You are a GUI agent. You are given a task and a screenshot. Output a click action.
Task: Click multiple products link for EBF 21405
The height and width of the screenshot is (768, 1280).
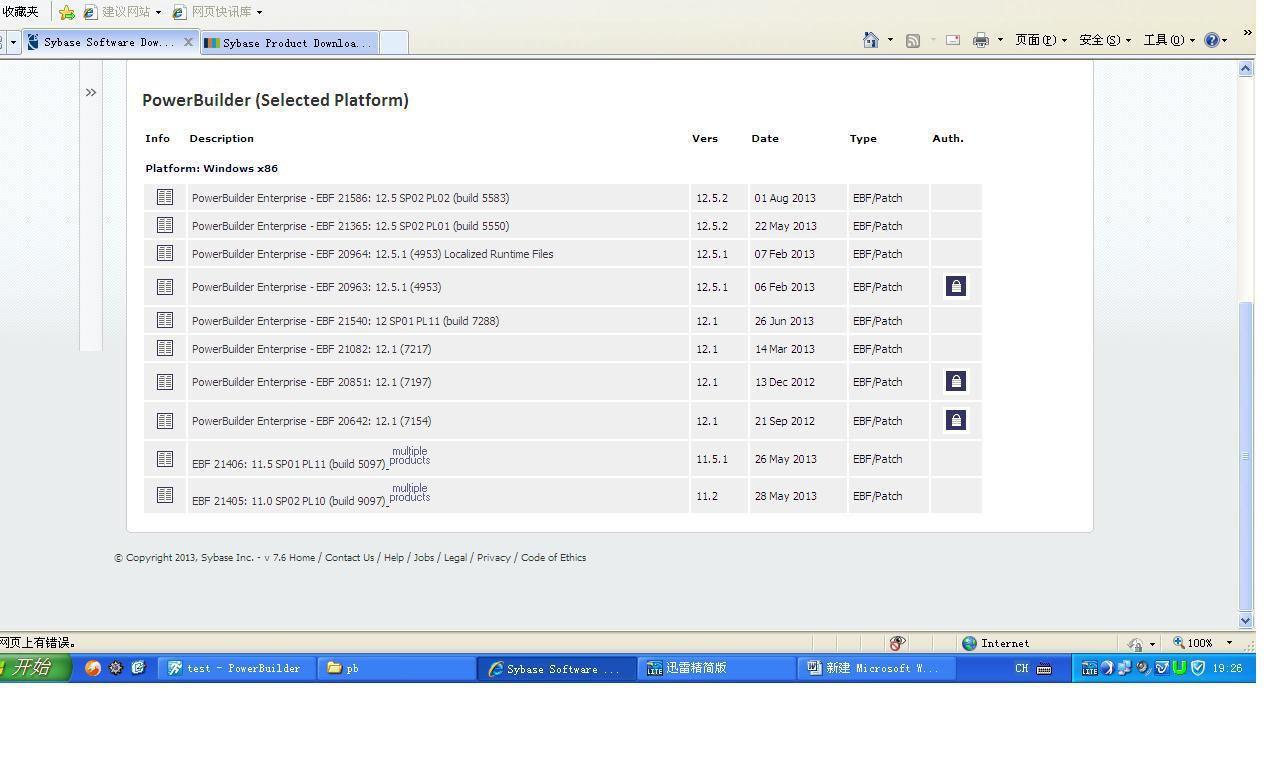tap(410, 493)
